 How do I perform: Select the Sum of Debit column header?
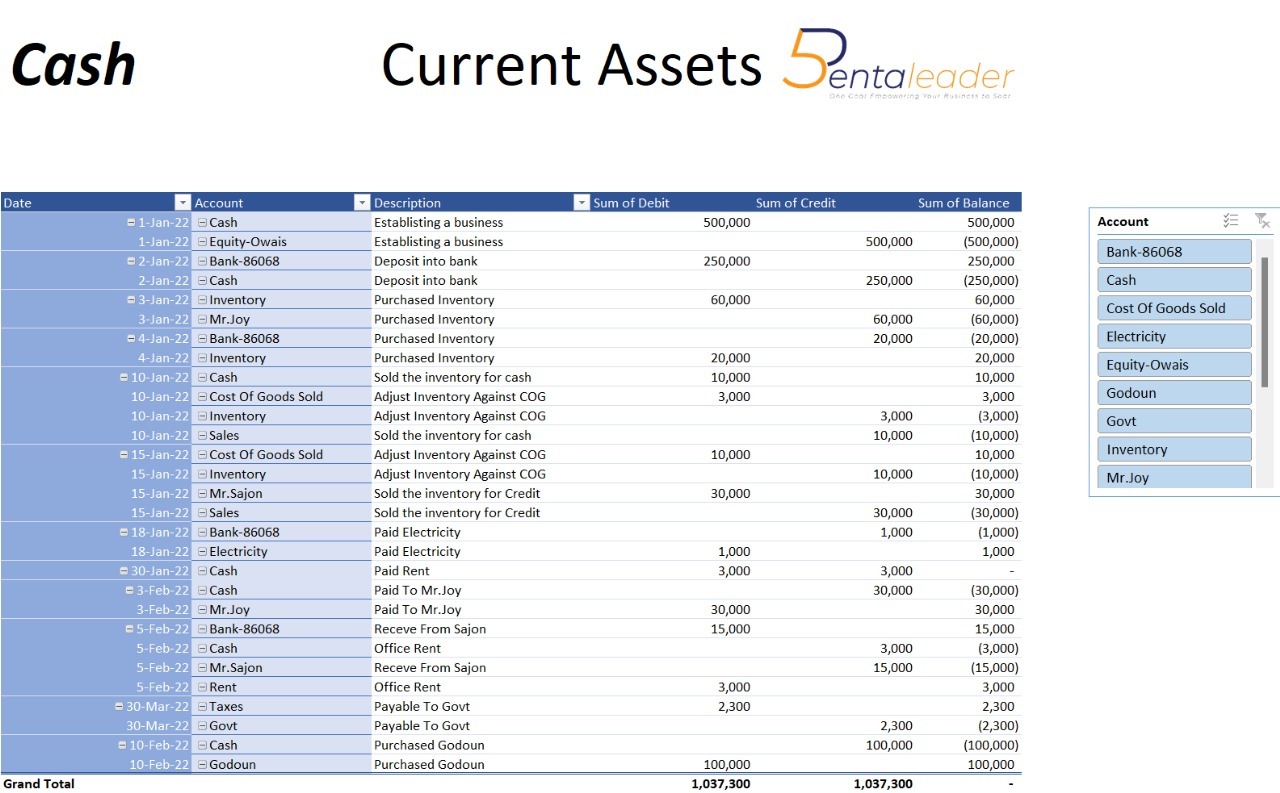(631, 203)
